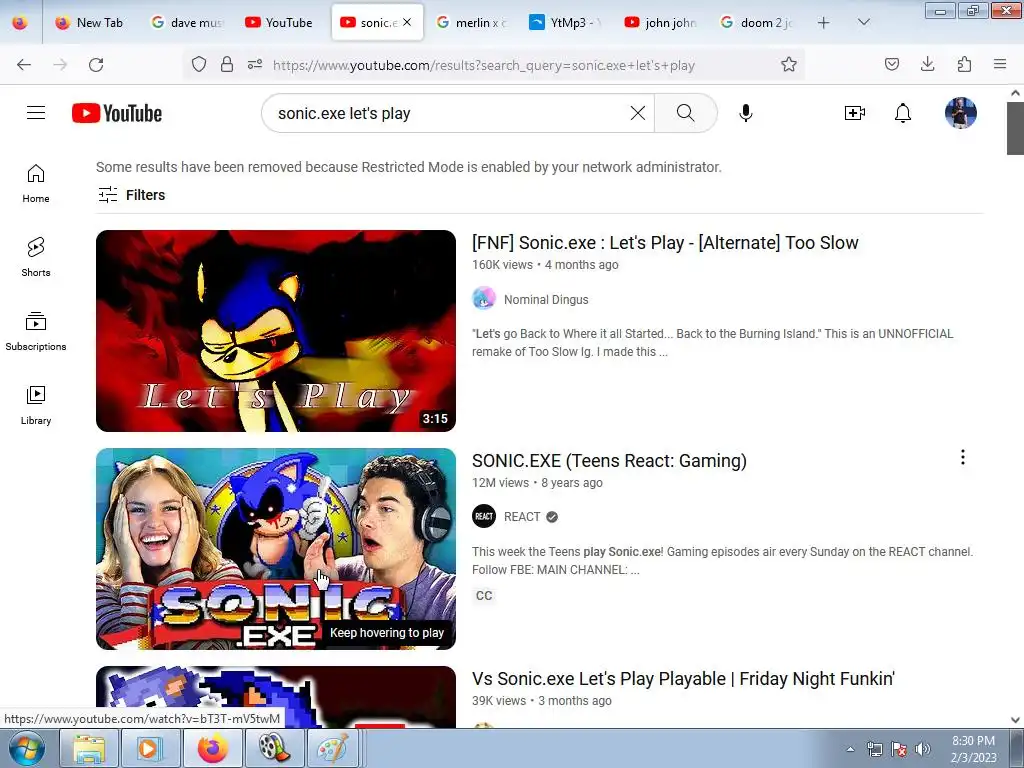Image resolution: width=1024 pixels, height=768 pixels.
Task: Click the CC badge
Action: (484, 596)
